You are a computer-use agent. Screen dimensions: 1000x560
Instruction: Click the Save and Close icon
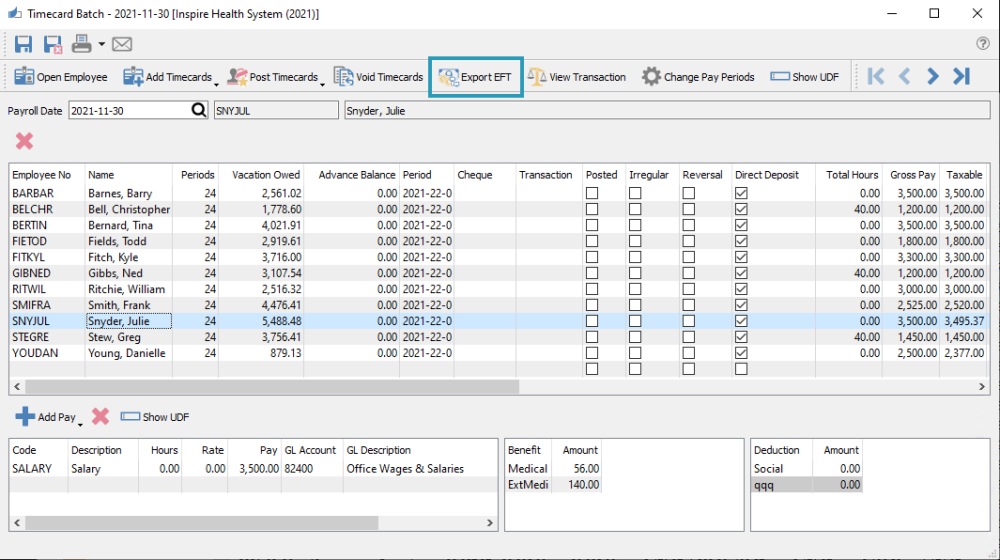tap(53, 44)
